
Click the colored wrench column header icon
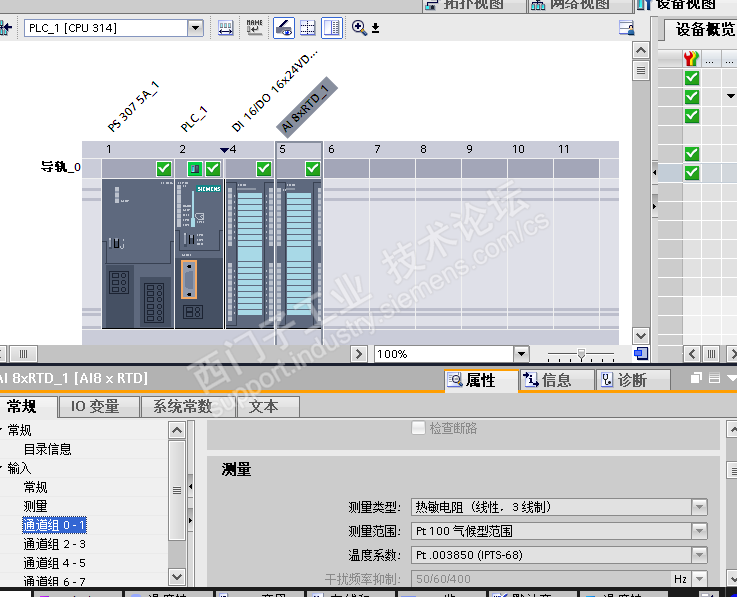(x=691, y=59)
